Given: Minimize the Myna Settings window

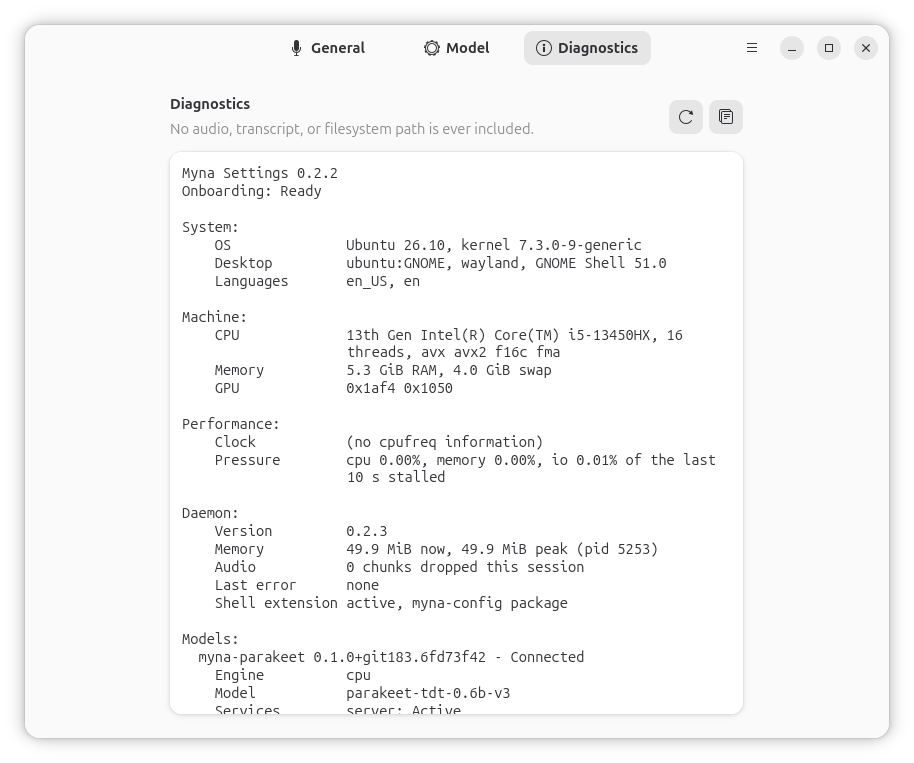Looking at the screenshot, I should point(792,48).
